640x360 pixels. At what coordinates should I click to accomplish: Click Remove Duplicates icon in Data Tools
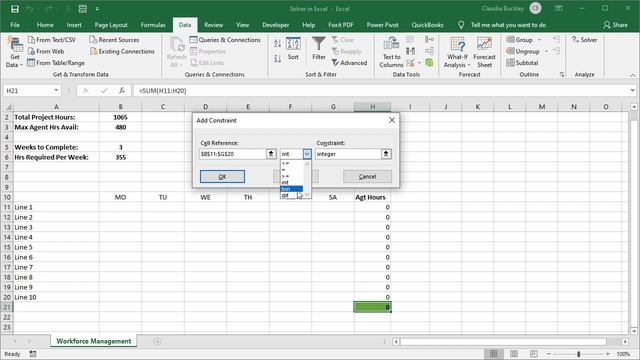[x=411, y=51]
